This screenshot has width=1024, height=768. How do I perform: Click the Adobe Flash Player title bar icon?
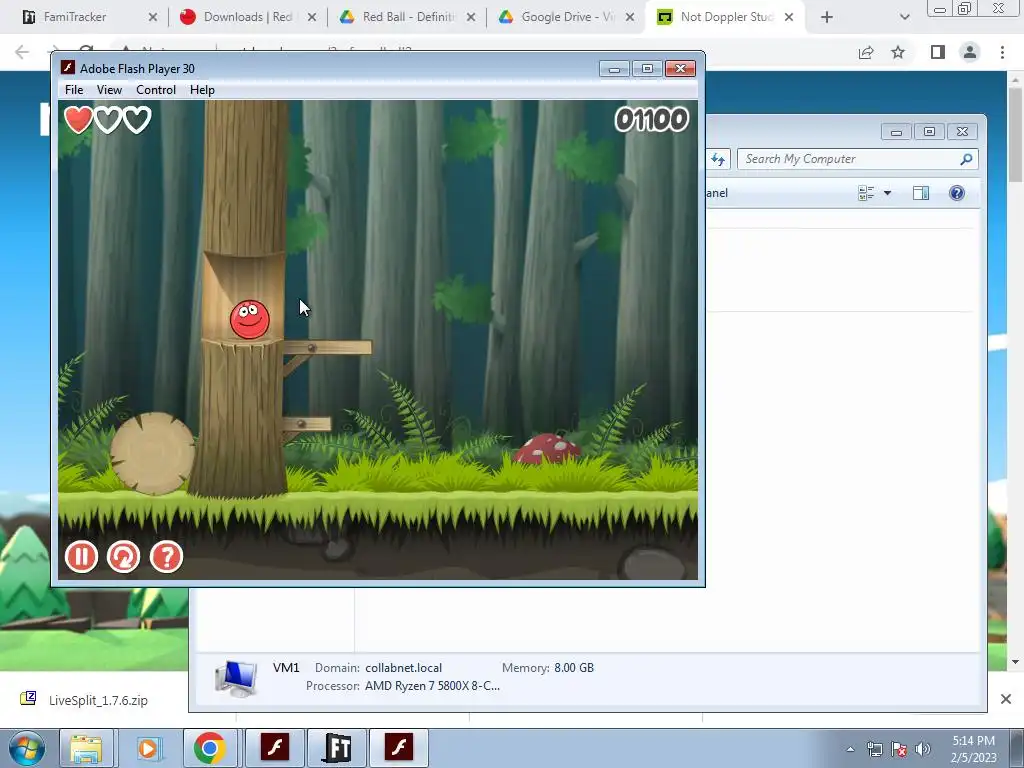tap(67, 68)
